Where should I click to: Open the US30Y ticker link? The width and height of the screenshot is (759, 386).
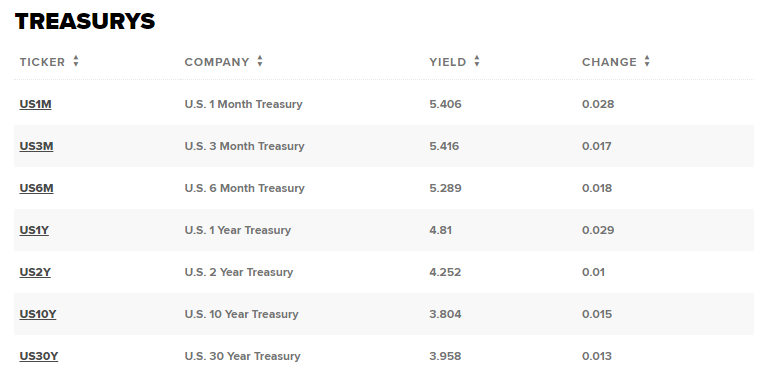(39, 356)
